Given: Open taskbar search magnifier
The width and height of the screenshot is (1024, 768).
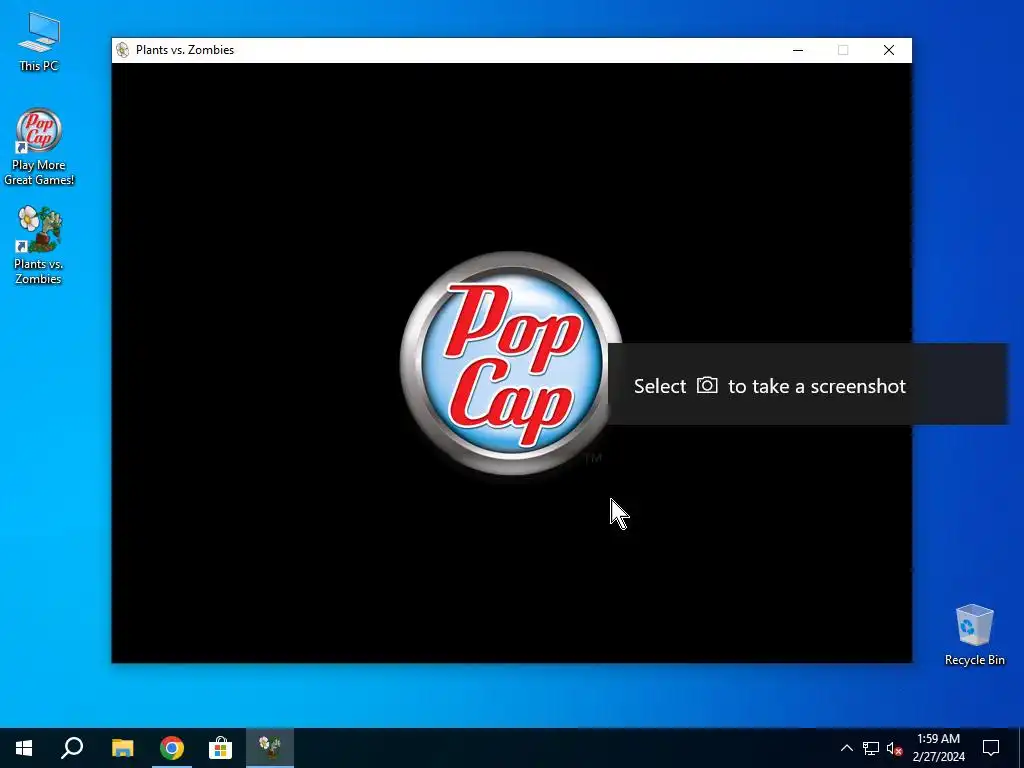Looking at the screenshot, I should (72, 748).
